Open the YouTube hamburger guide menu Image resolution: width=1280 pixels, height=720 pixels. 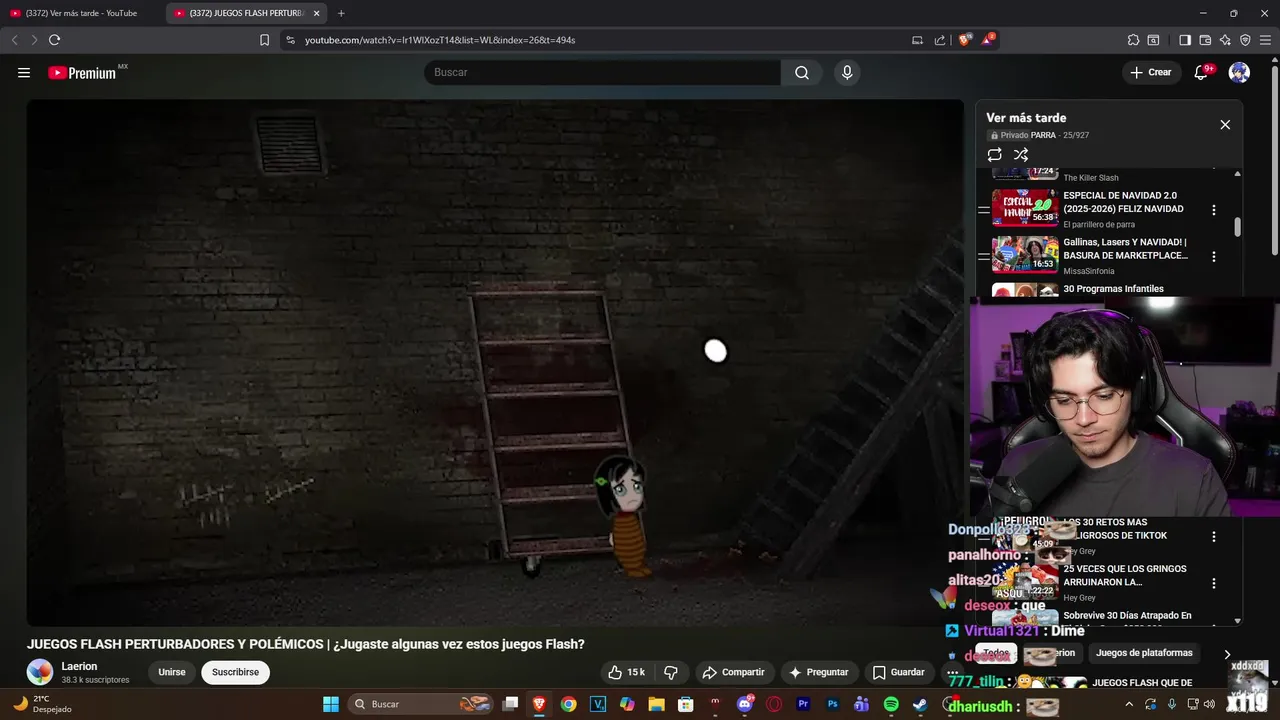click(24, 73)
